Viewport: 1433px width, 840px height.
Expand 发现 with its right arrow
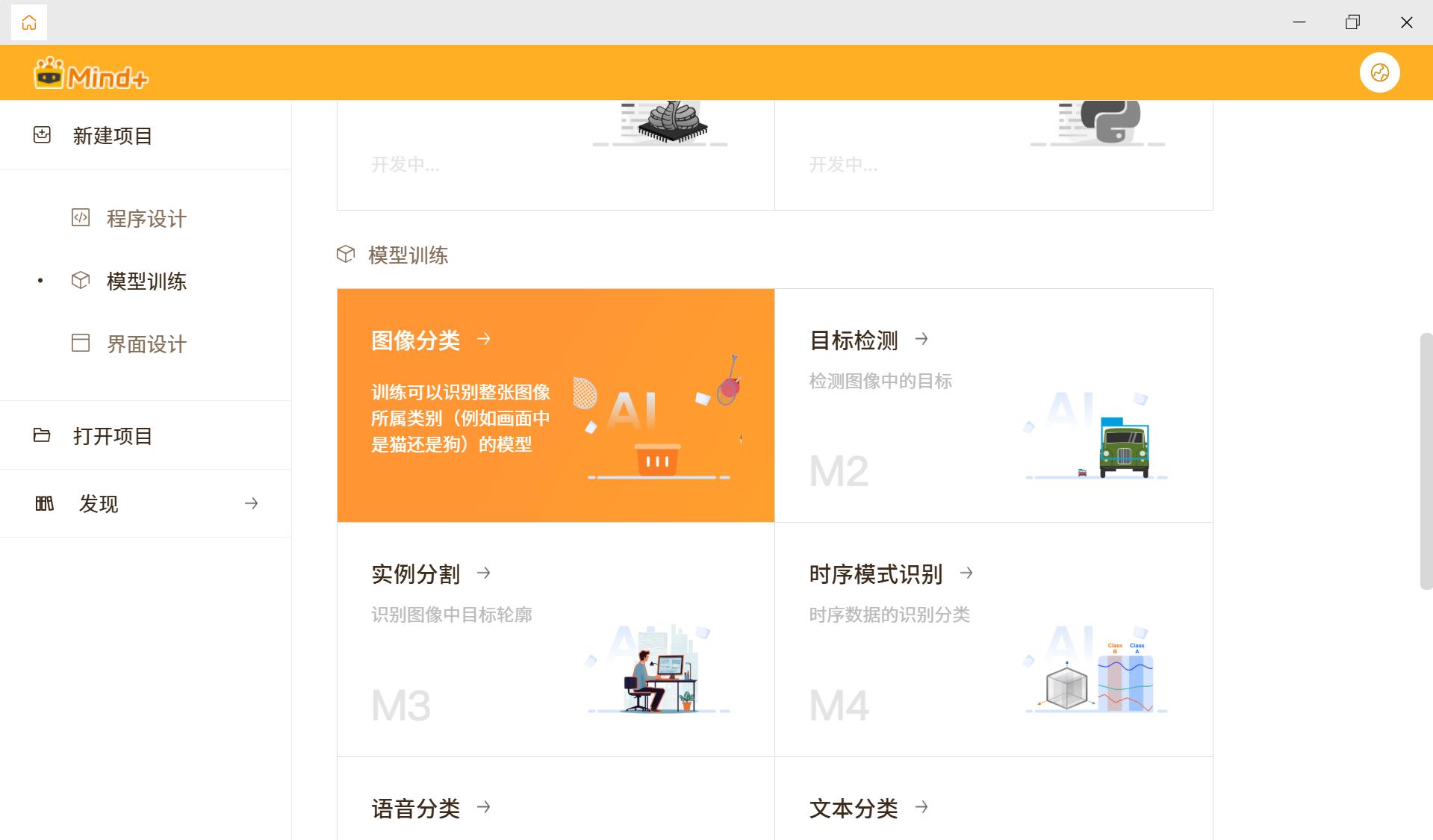click(251, 503)
